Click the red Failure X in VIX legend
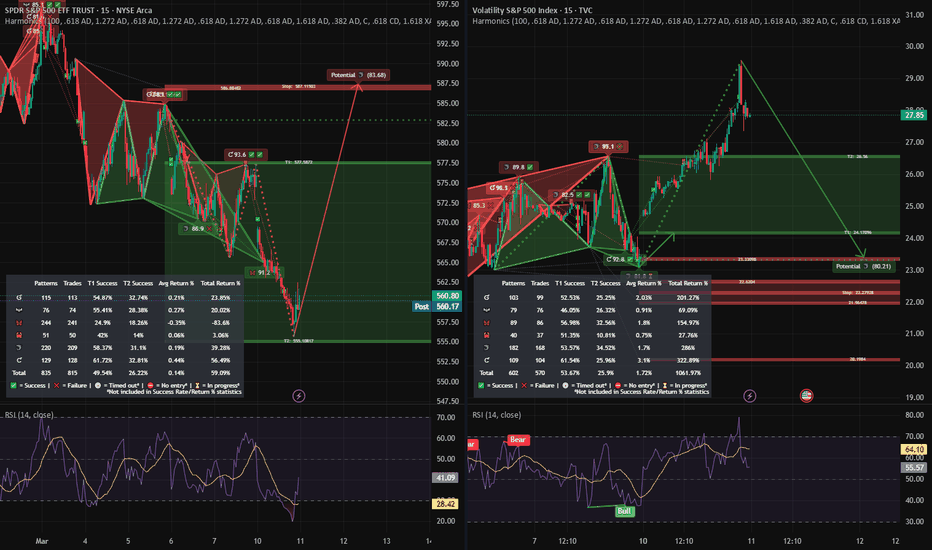Screen dimensions: 932x550 coord(524,385)
